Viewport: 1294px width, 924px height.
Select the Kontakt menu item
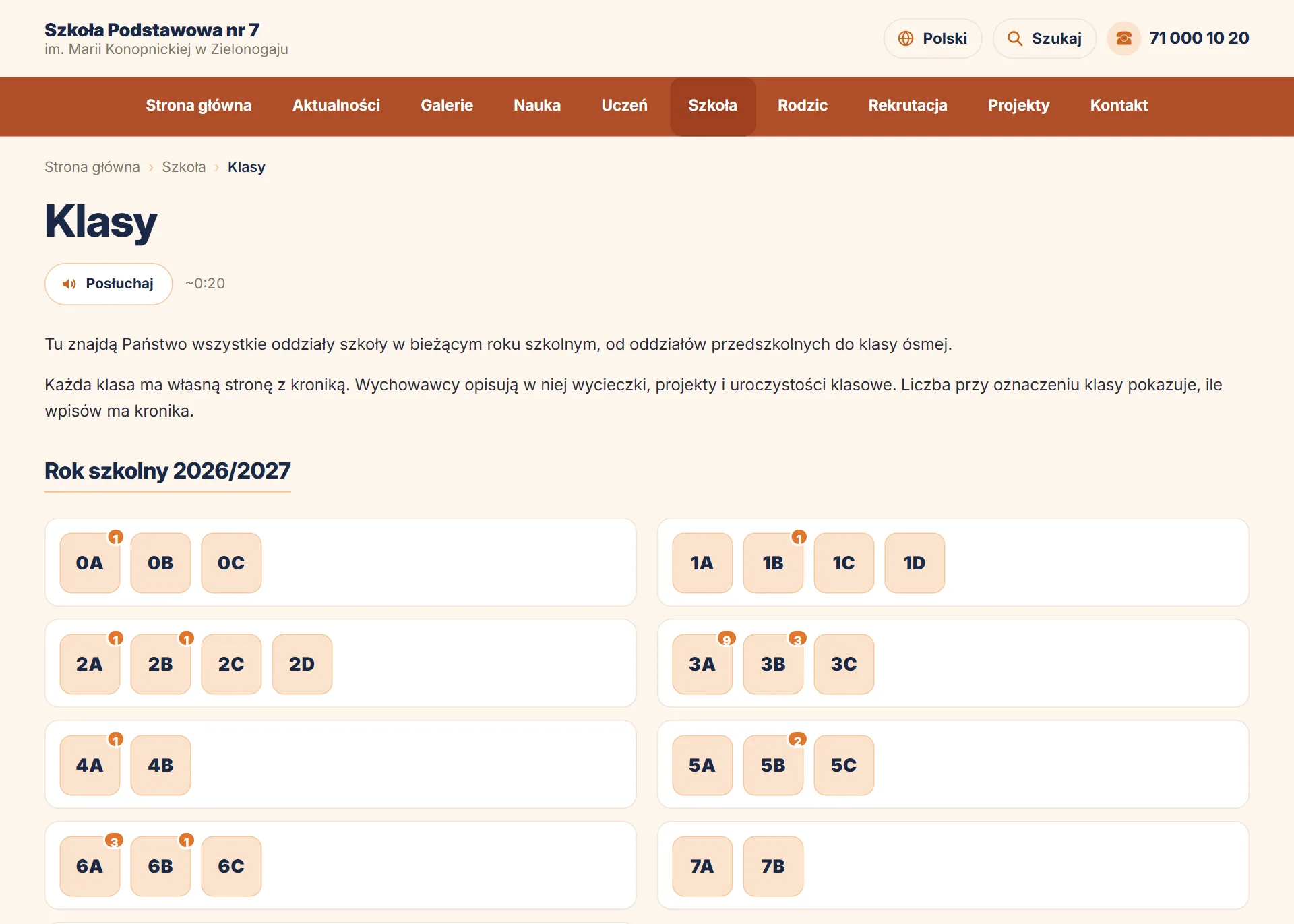[1119, 106]
